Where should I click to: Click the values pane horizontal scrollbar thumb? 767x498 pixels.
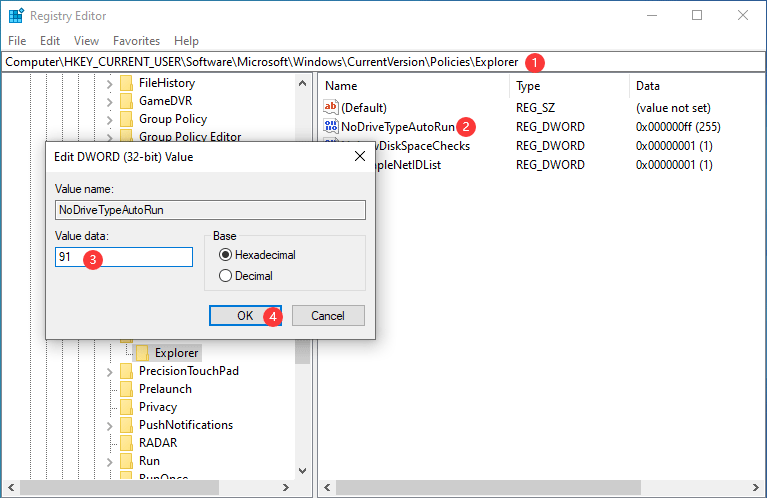click(488, 487)
